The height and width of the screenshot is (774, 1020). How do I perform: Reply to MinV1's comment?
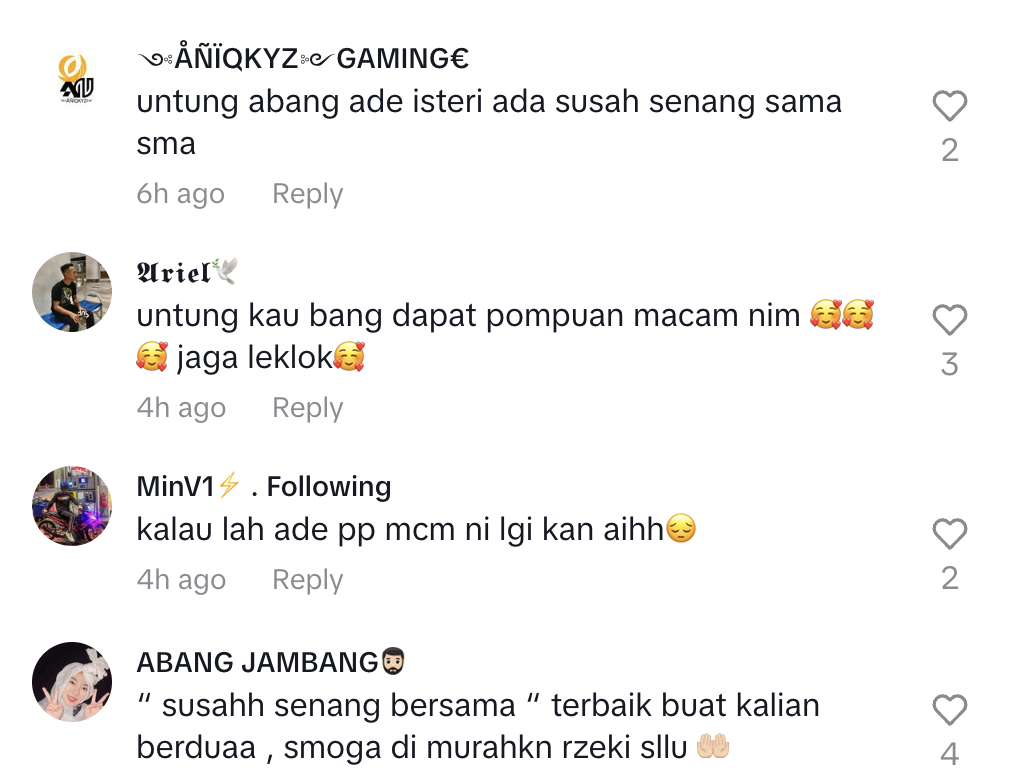(x=307, y=580)
